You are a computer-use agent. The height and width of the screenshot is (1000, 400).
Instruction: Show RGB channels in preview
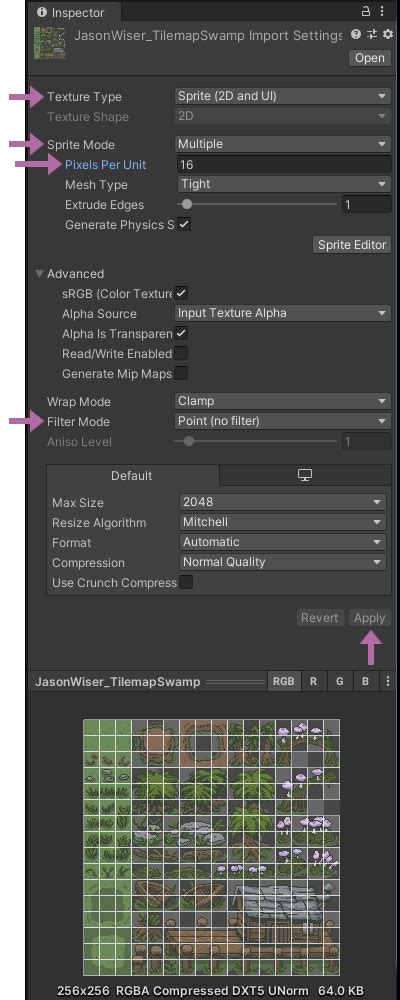(x=284, y=681)
